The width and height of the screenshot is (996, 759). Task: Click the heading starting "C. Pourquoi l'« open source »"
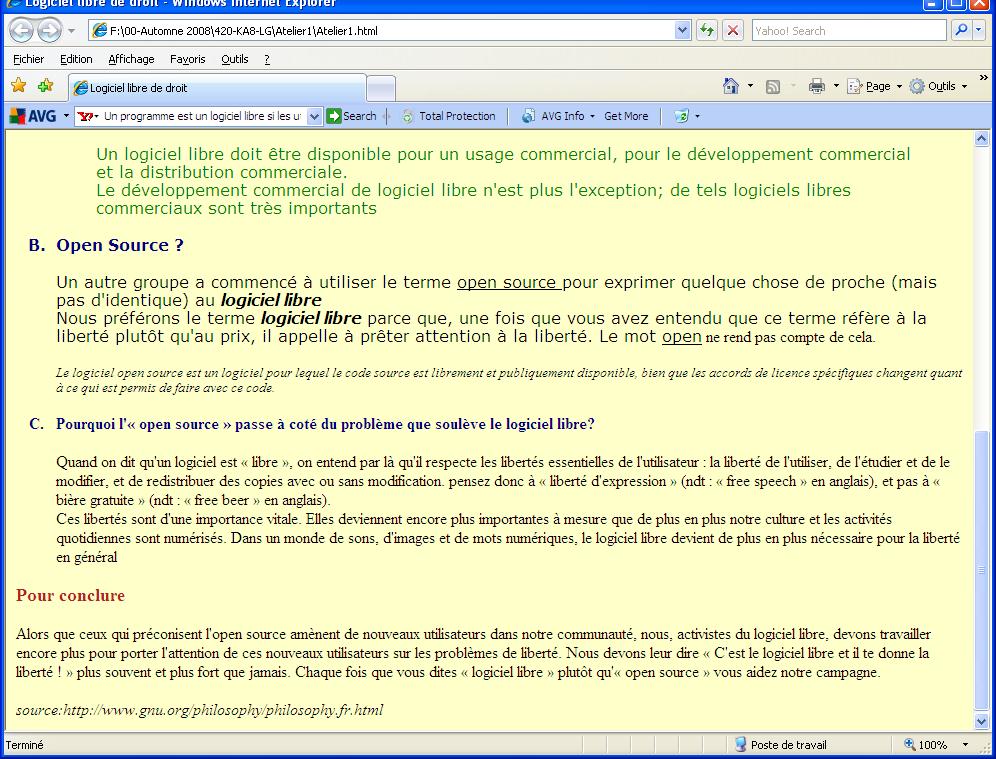(x=312, y=424)
